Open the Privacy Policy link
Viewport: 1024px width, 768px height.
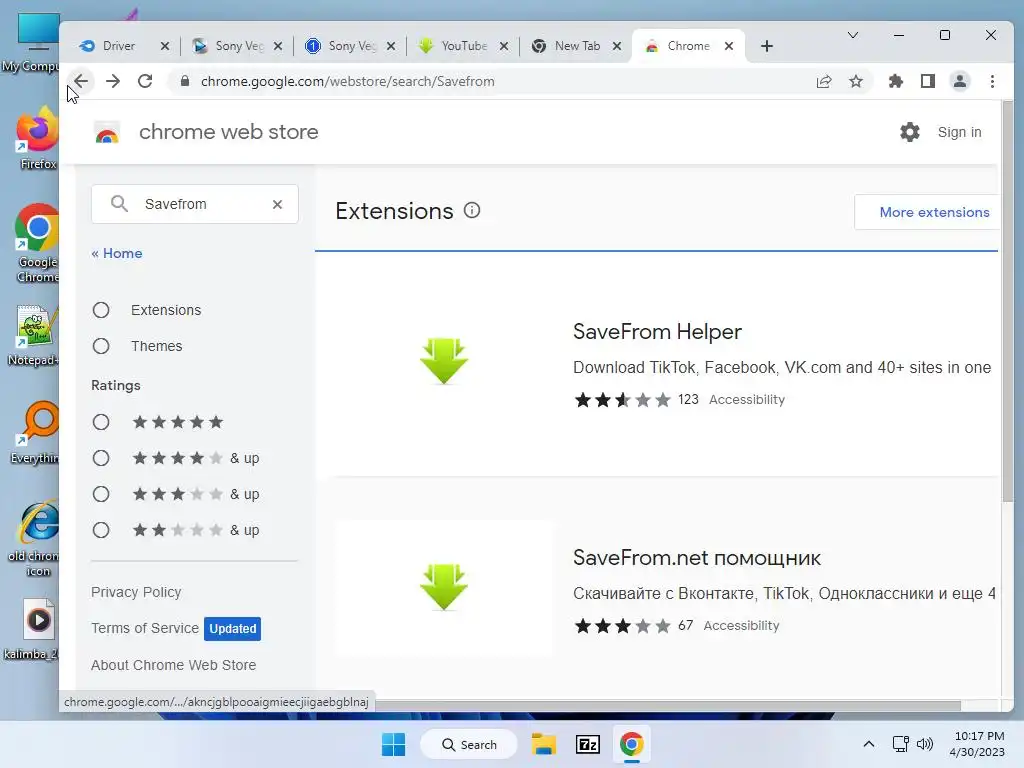[136, 592]
